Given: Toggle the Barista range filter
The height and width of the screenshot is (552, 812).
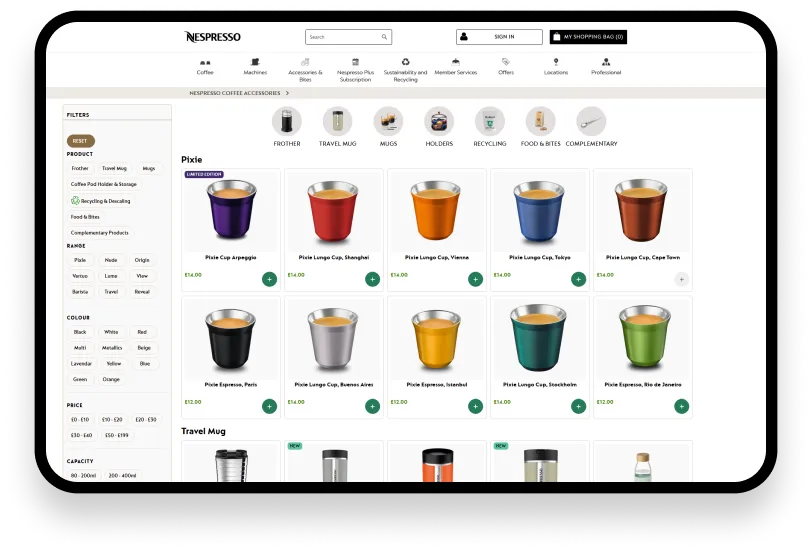Looking at the screenshot, I should (x=80, y=292).
